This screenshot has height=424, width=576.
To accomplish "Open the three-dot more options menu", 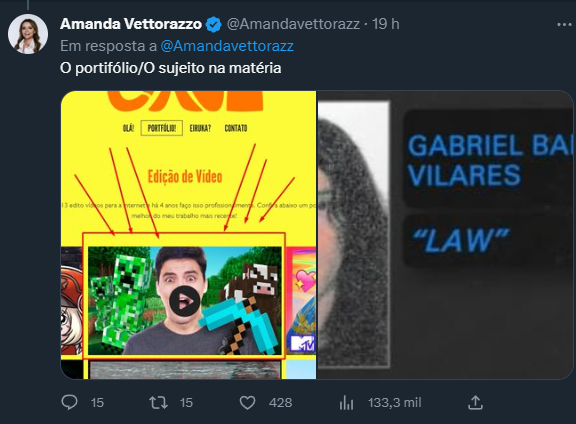I will [x=564, y=25].
